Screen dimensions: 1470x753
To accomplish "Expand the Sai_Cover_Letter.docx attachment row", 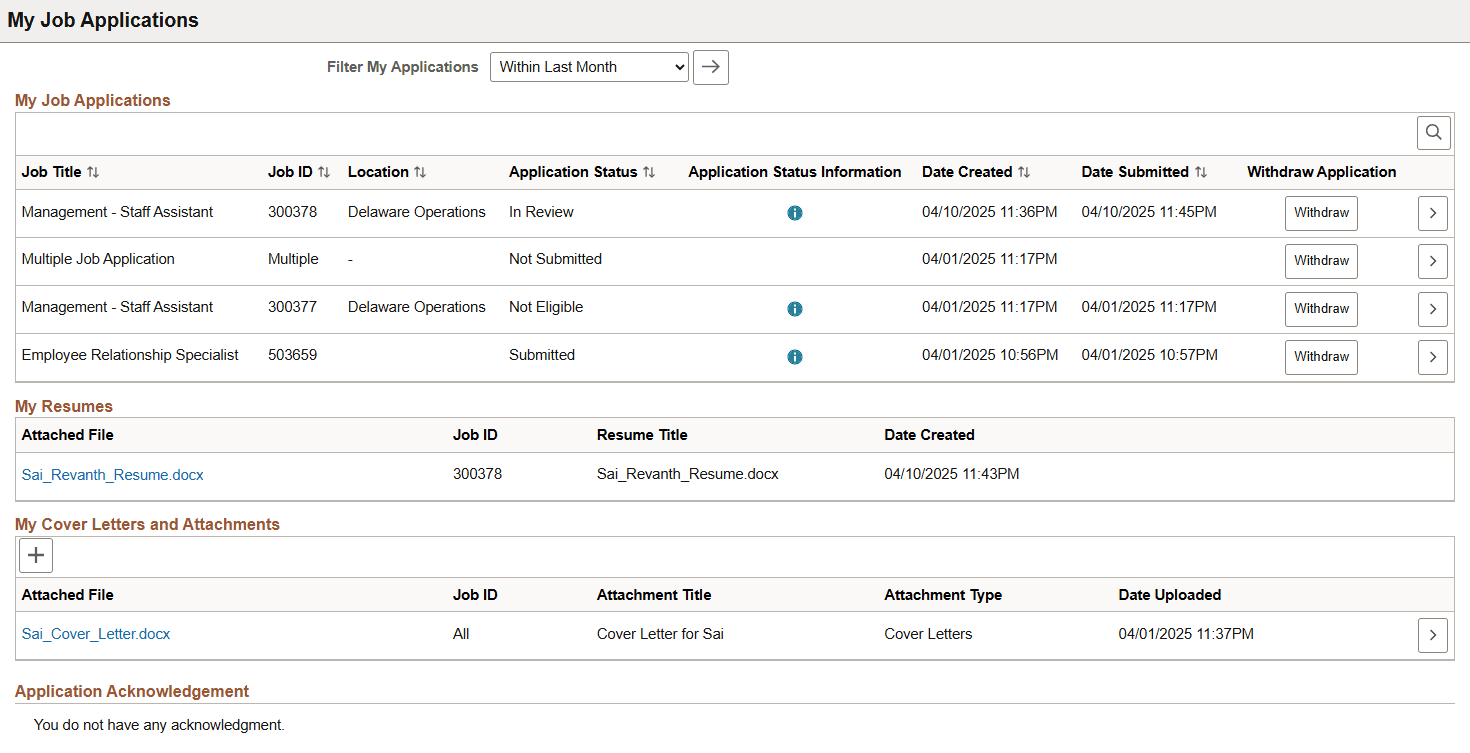I will tap(1432, 635).
